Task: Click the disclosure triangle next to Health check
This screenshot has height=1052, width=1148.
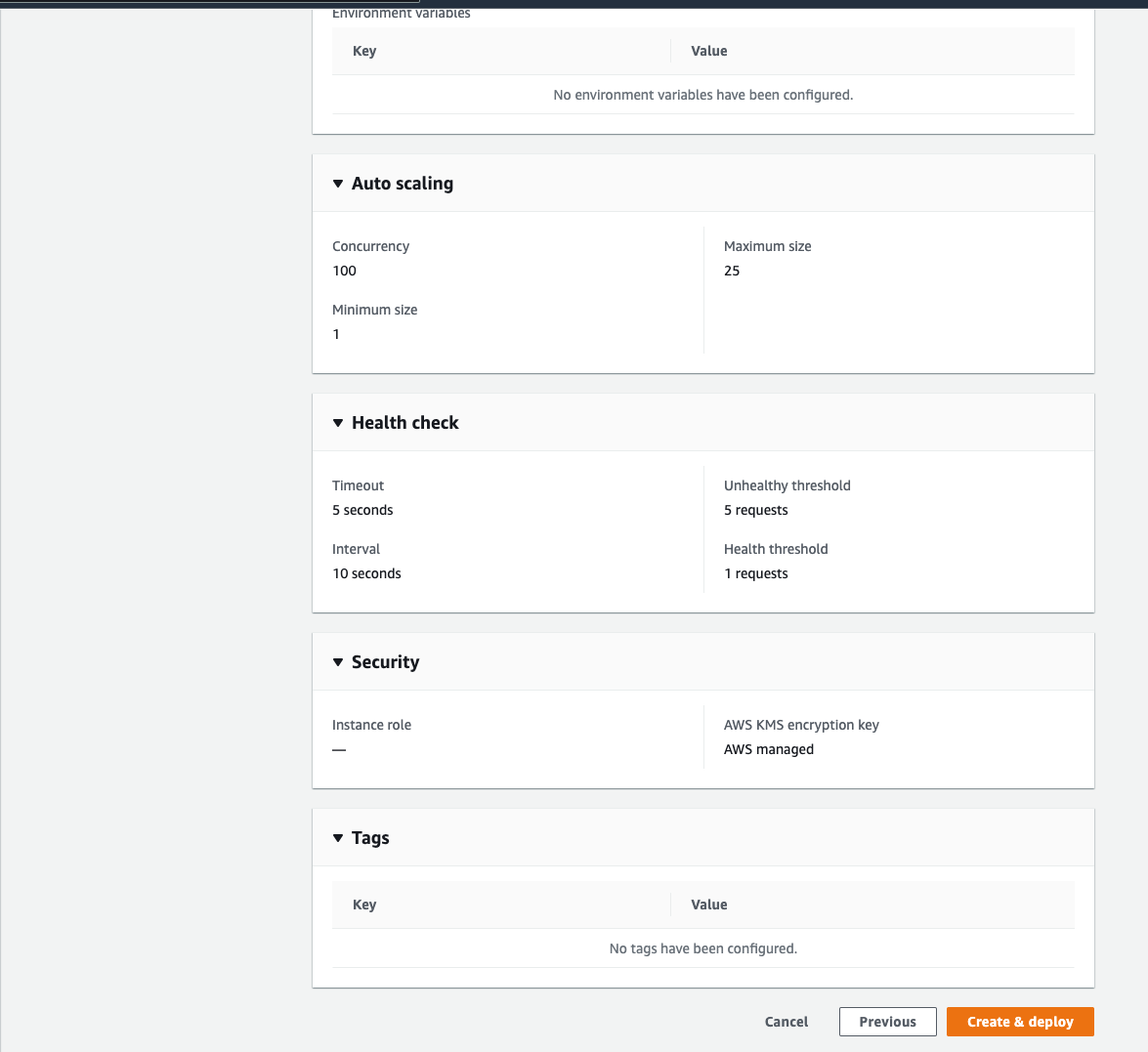Action: coord(338,422)
